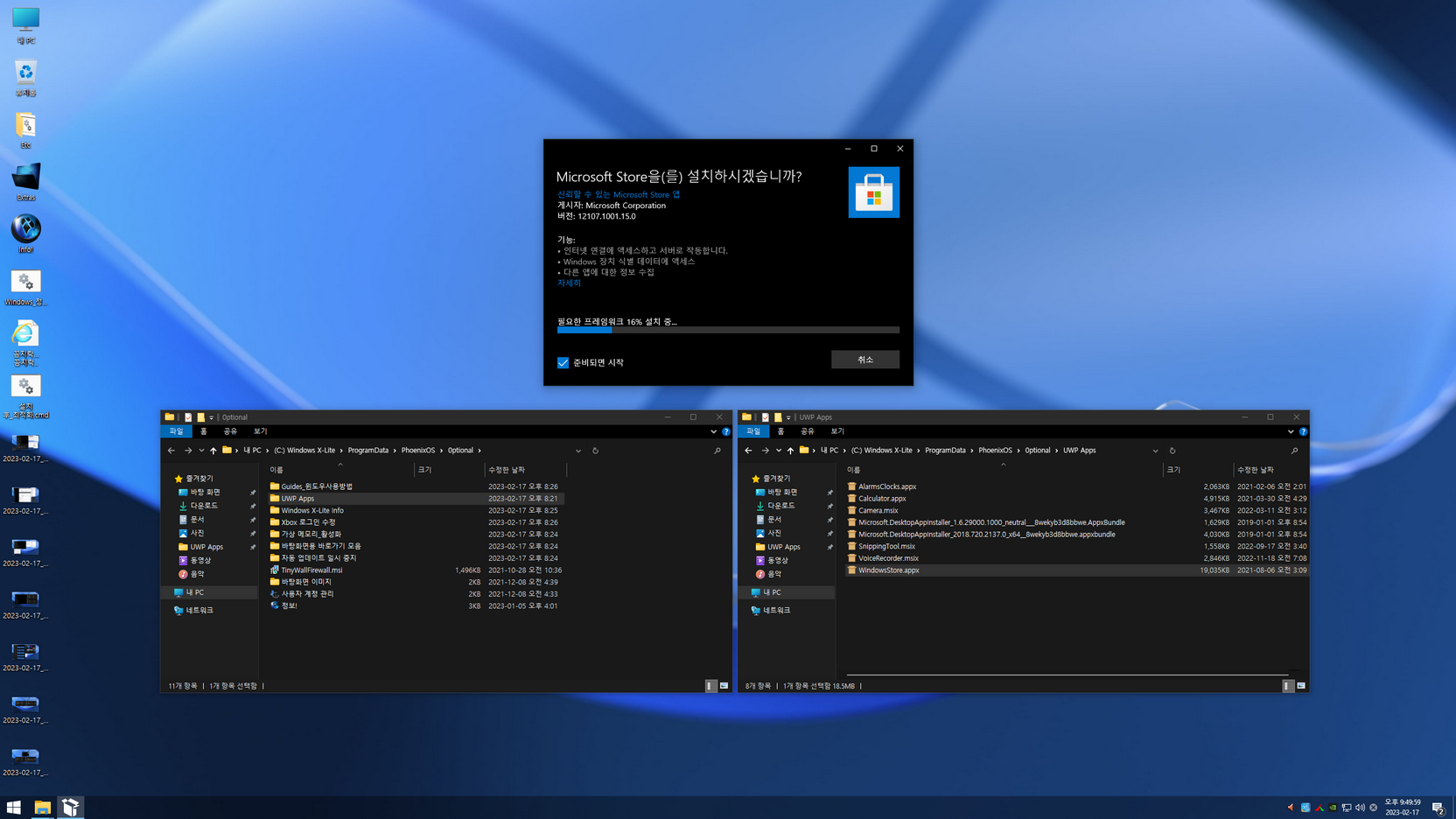Refresh the Optional window folder
The image size is (1456, 819).
[595, 451]
